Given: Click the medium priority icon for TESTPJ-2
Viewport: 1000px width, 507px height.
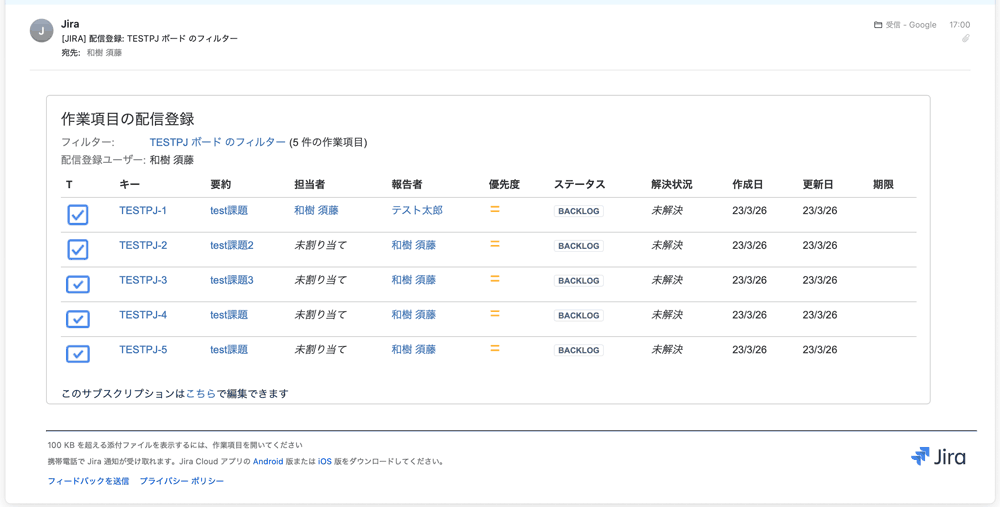Looking at the screenshot, I should pos(494,244).
